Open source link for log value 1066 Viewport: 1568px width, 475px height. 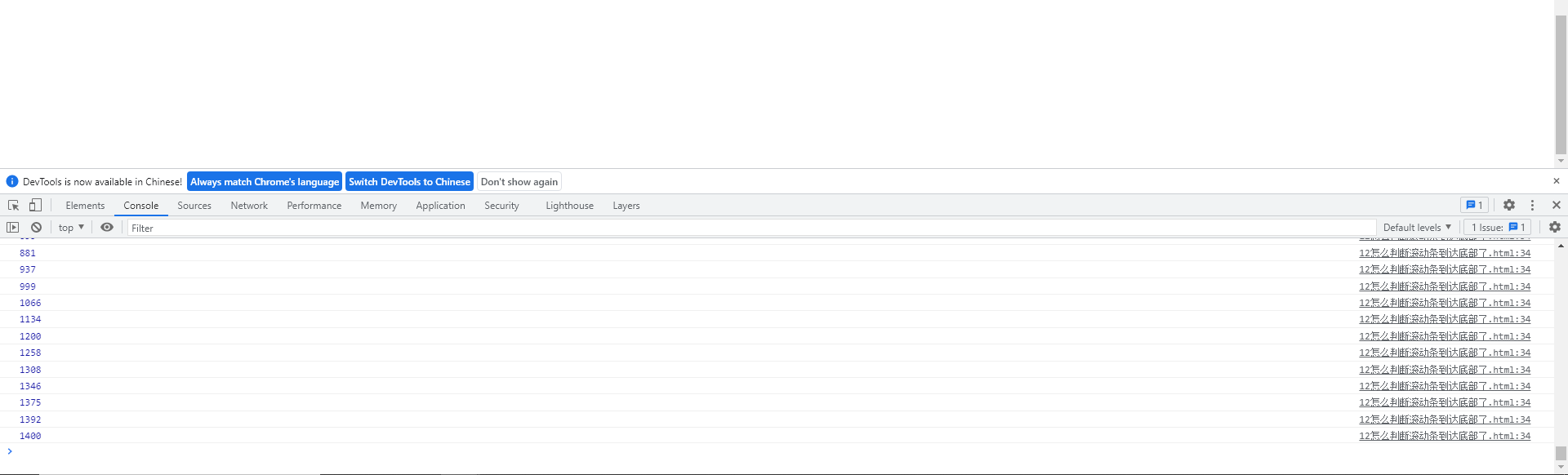coord(1445,303)
